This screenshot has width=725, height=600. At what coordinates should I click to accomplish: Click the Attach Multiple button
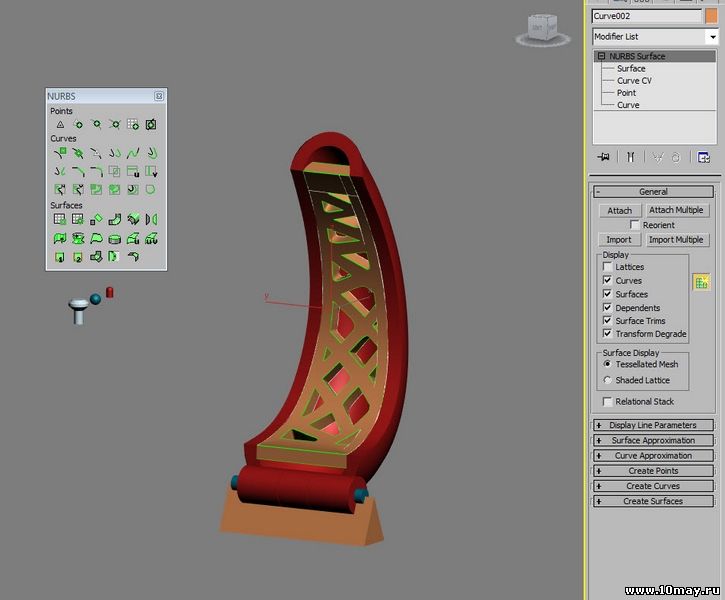pyautogui.click(x=676, y=210)
